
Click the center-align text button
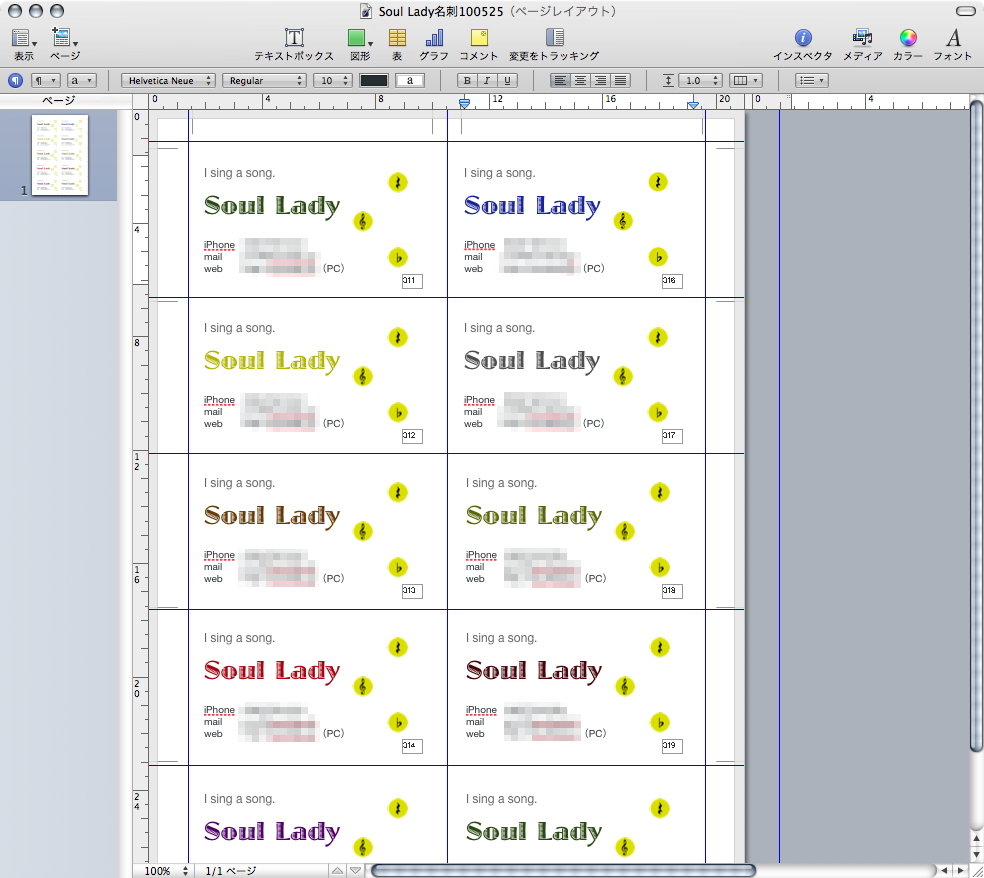coord(581,80)
